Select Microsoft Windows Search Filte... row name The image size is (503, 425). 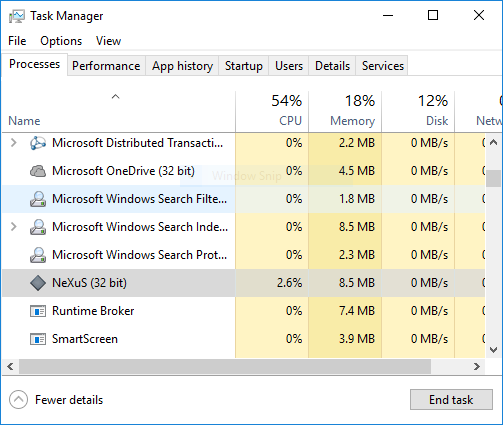point(140,199)
